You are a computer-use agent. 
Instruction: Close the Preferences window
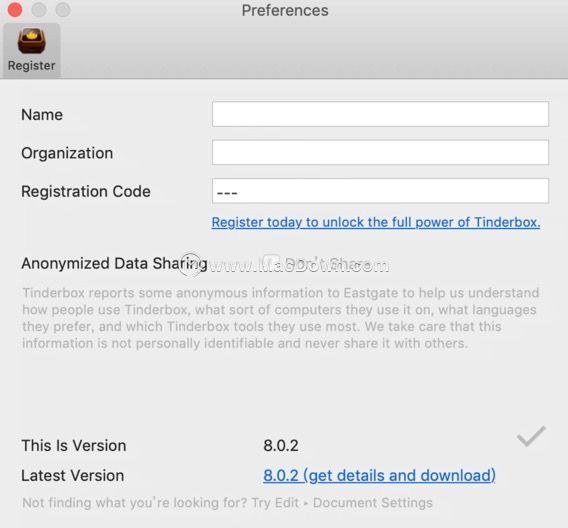click(15, 10)
